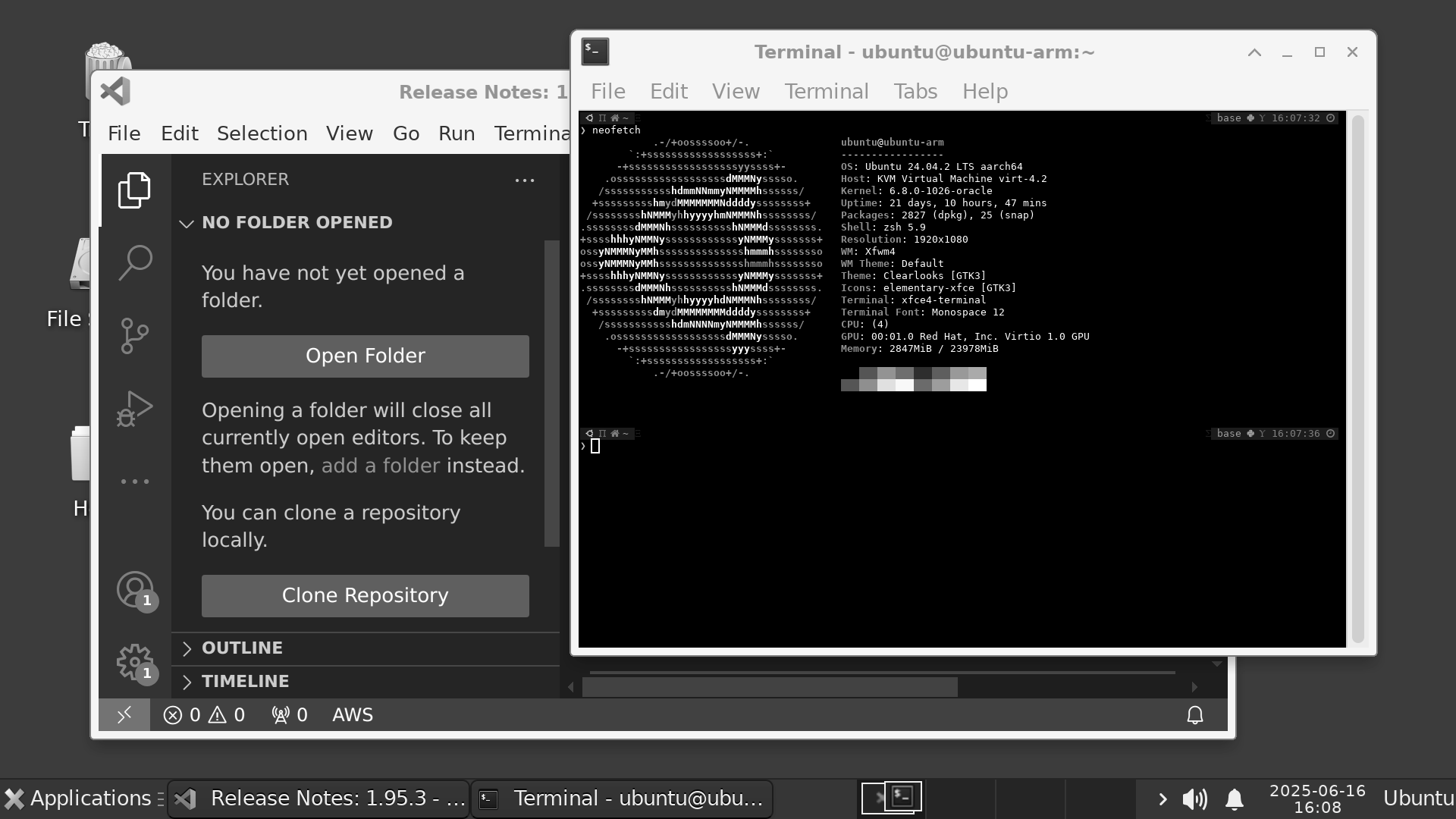The image size is (1456, 819).
Task: Click the remote connection indicator in the status bar
Action: pyautogui.click(x=124, y=714)
